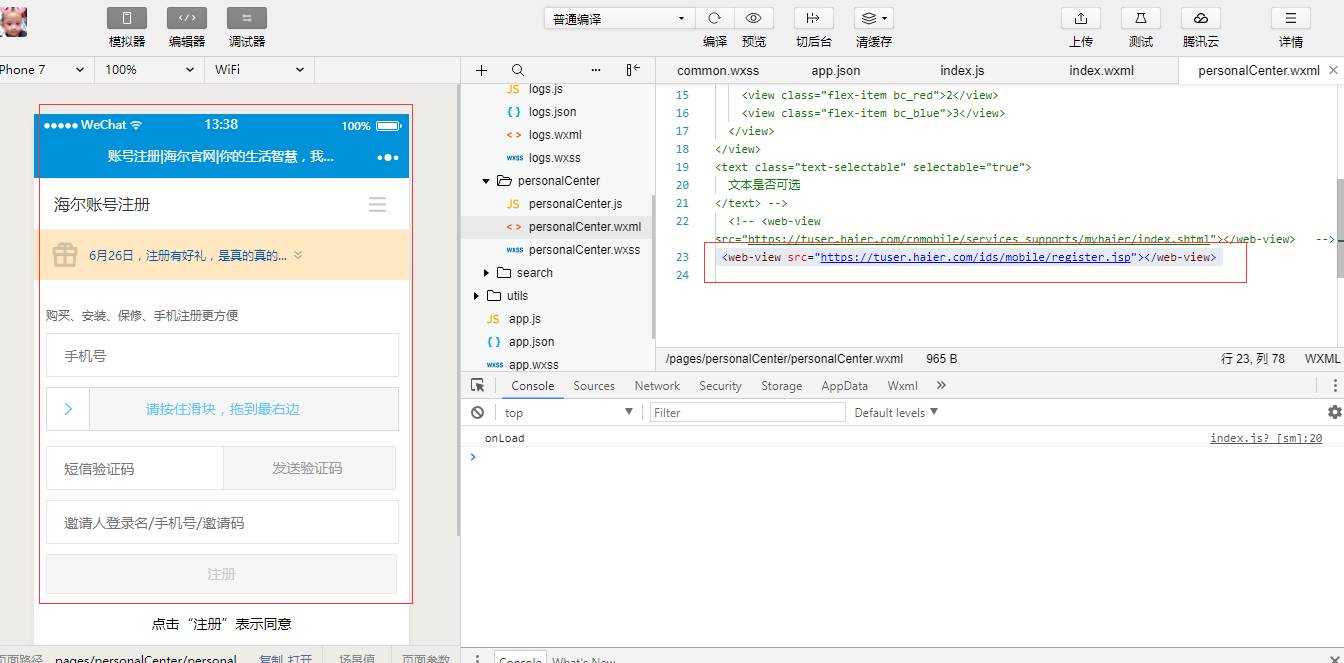Show more devtools tabs chevron
The width and height of the screenshot is (1344, 663).
(x=941, y=385)
